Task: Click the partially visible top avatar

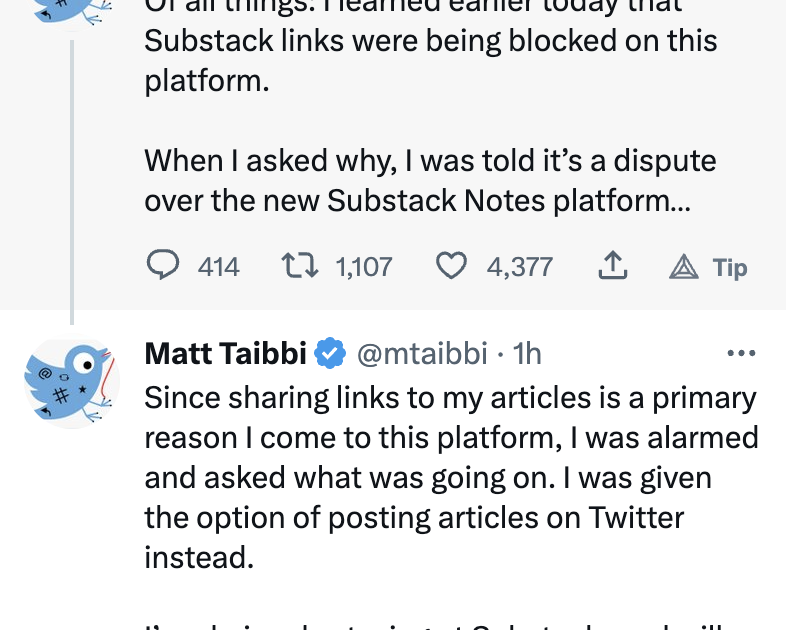Action: coord(71,10)
